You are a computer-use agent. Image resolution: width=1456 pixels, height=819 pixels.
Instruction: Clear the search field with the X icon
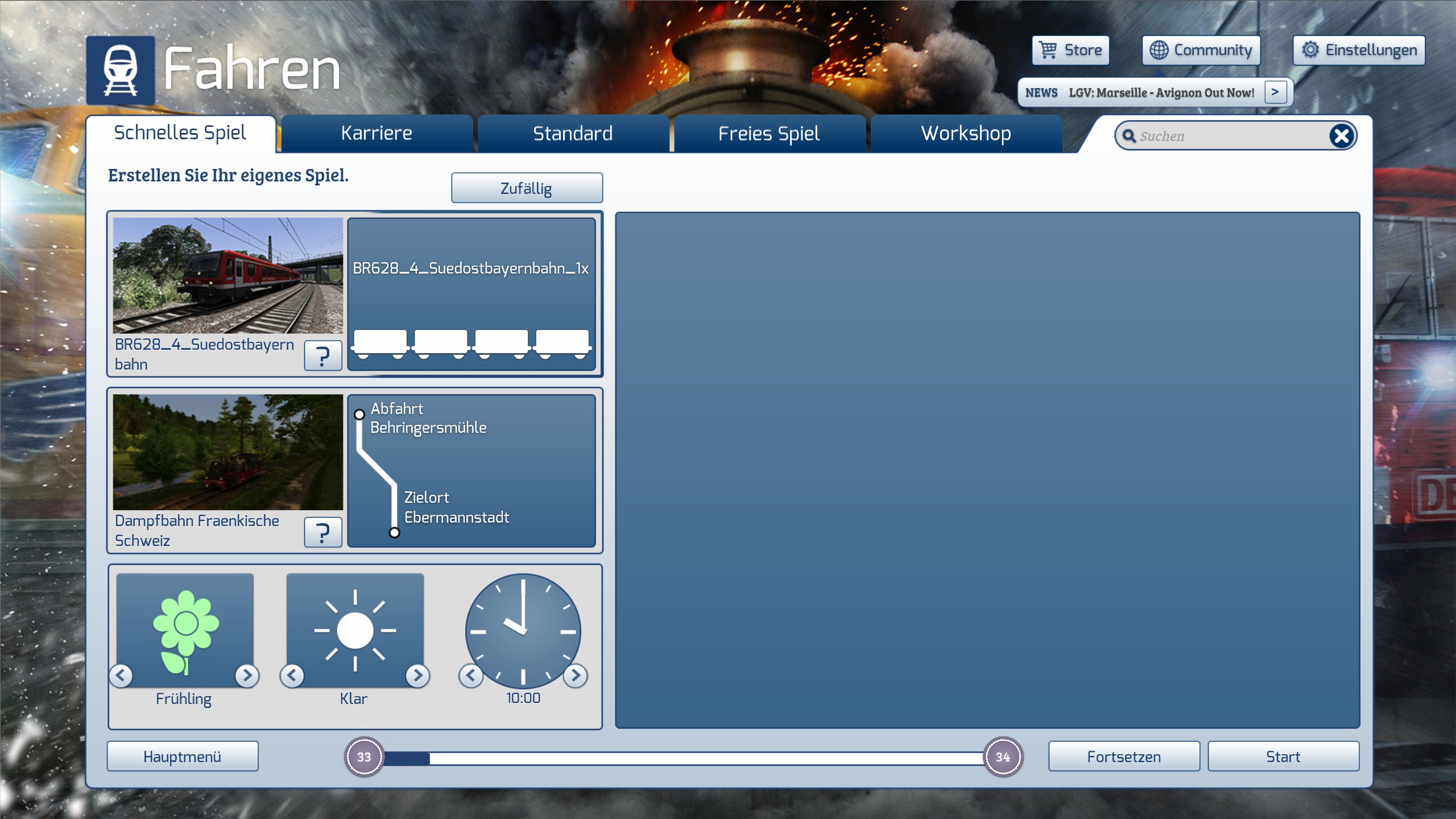1341,136
